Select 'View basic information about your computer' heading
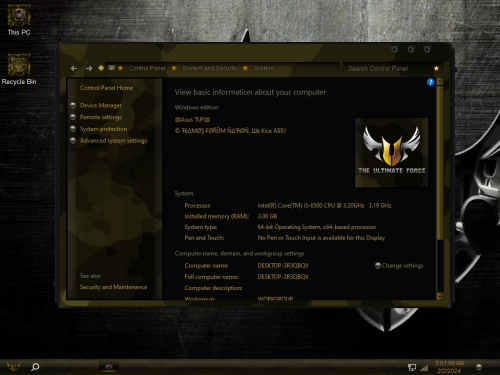The height and width of the screenshot is (375, 500). tap(250, 92)
